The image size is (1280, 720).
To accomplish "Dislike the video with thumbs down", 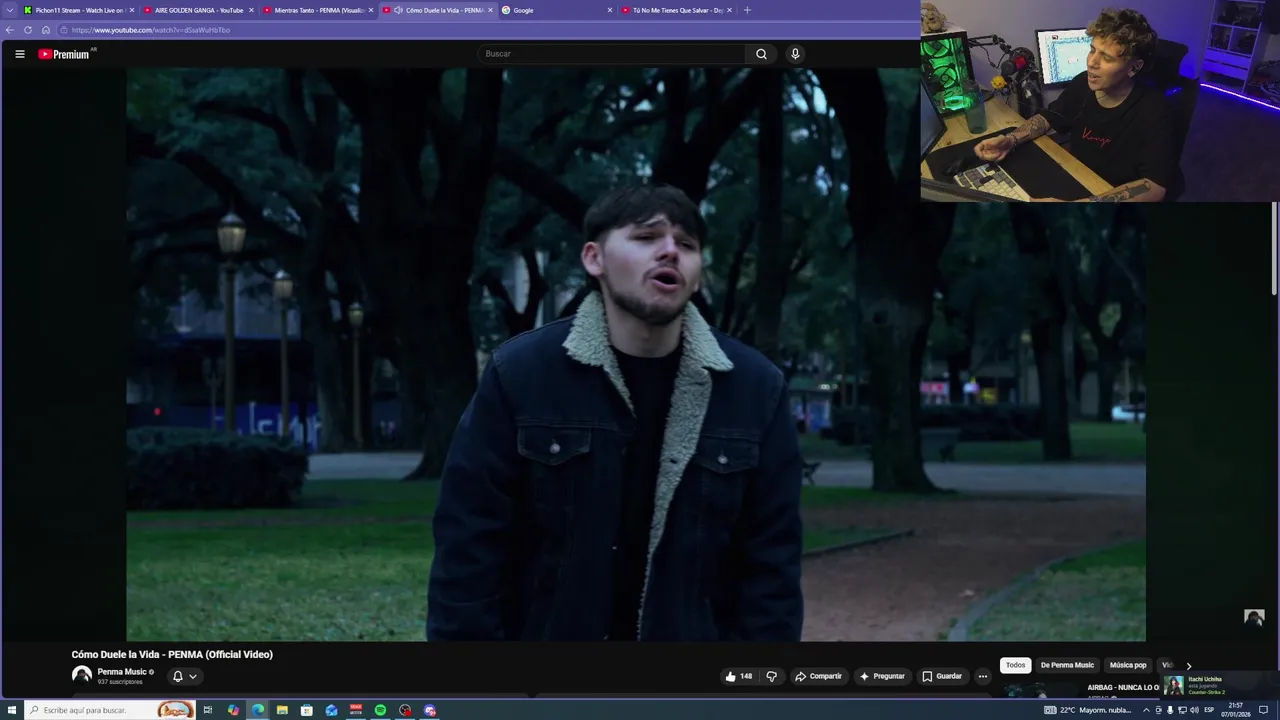I will point(771,676).
